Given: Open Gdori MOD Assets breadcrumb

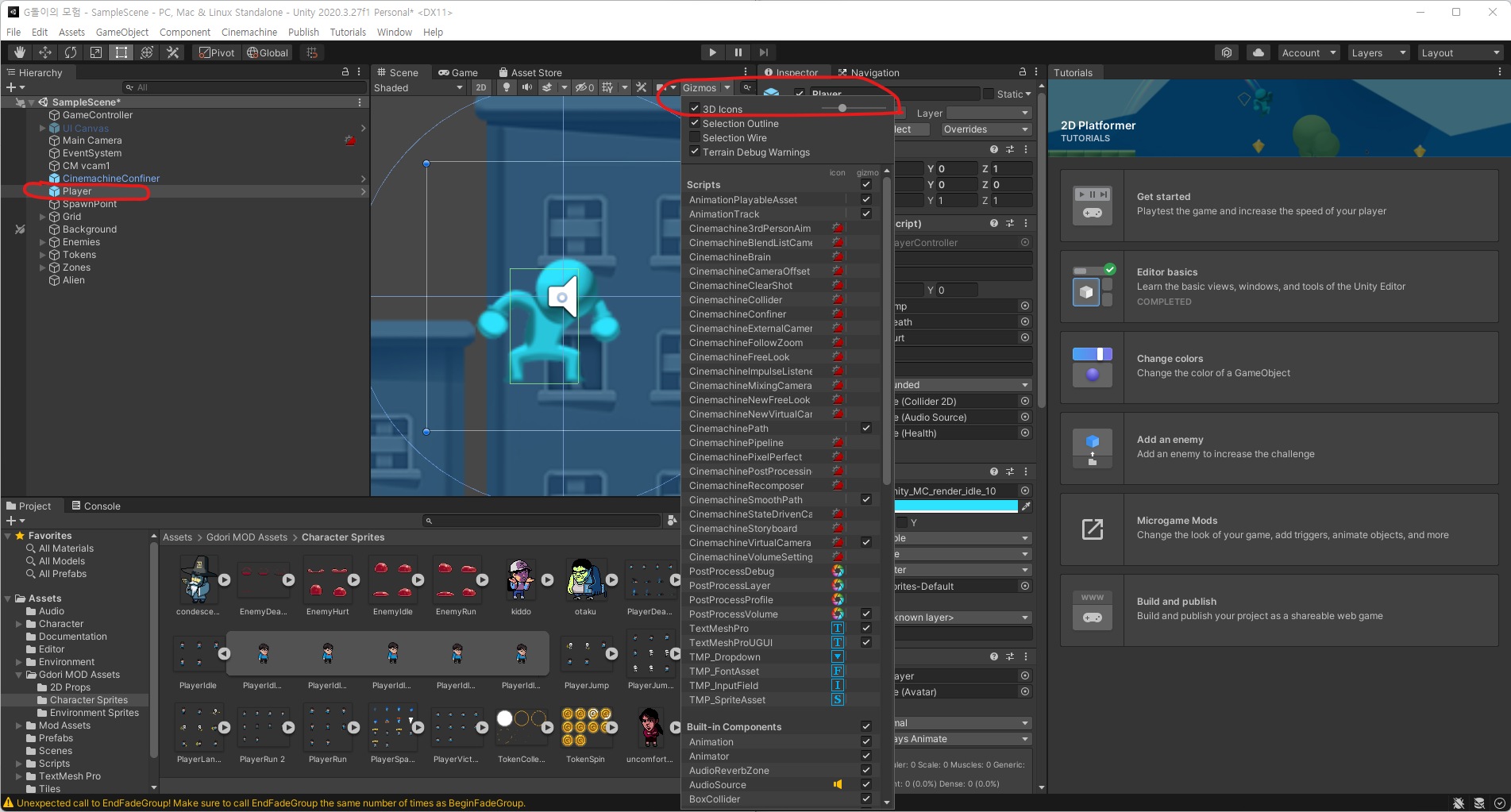Looking at the screenshot, I should point(247,537).
